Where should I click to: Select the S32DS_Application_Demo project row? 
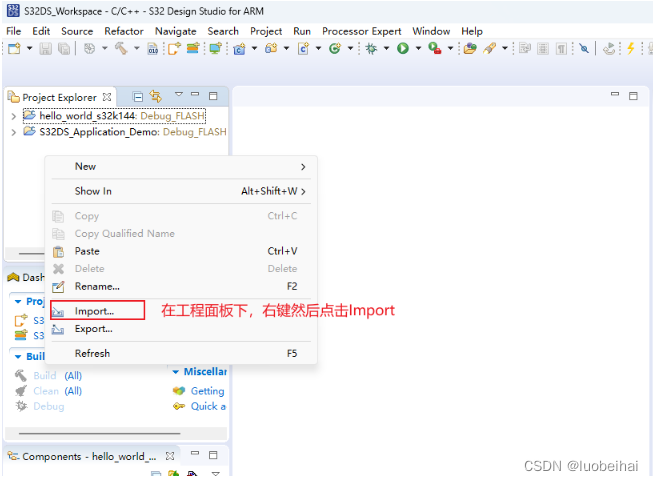[125, 132]
